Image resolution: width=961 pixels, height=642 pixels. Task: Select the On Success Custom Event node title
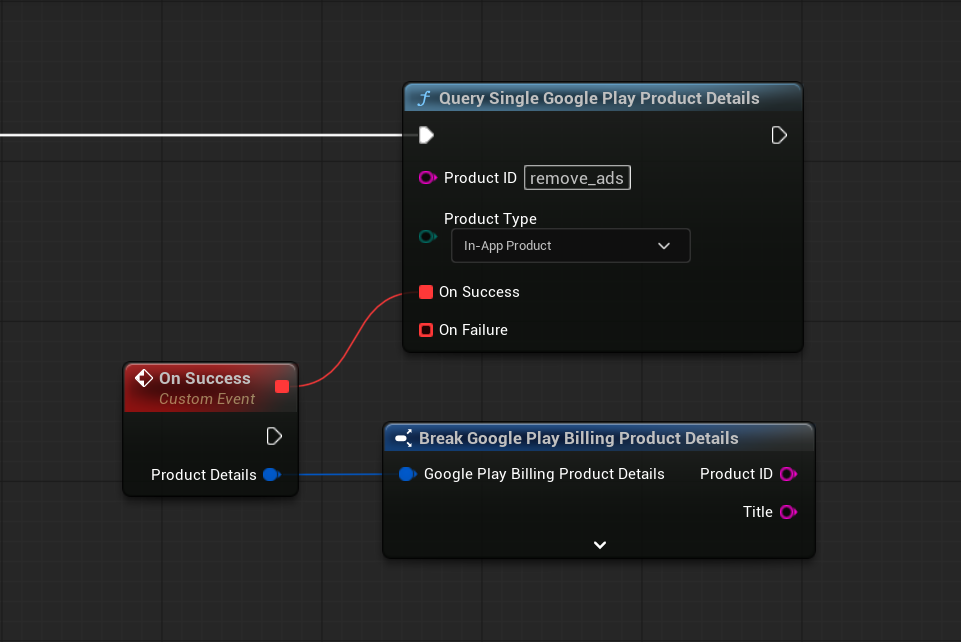click(x=205, y=379)
